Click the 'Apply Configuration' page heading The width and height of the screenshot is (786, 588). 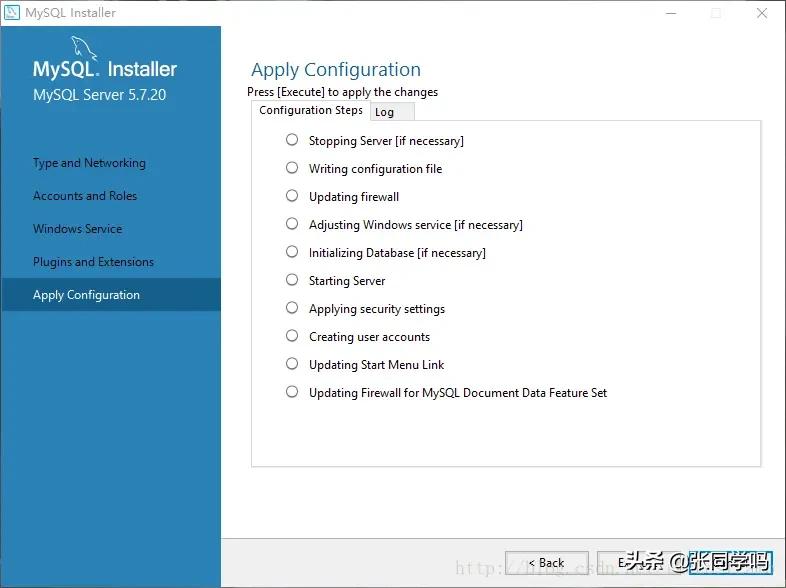tap(336, 70)
